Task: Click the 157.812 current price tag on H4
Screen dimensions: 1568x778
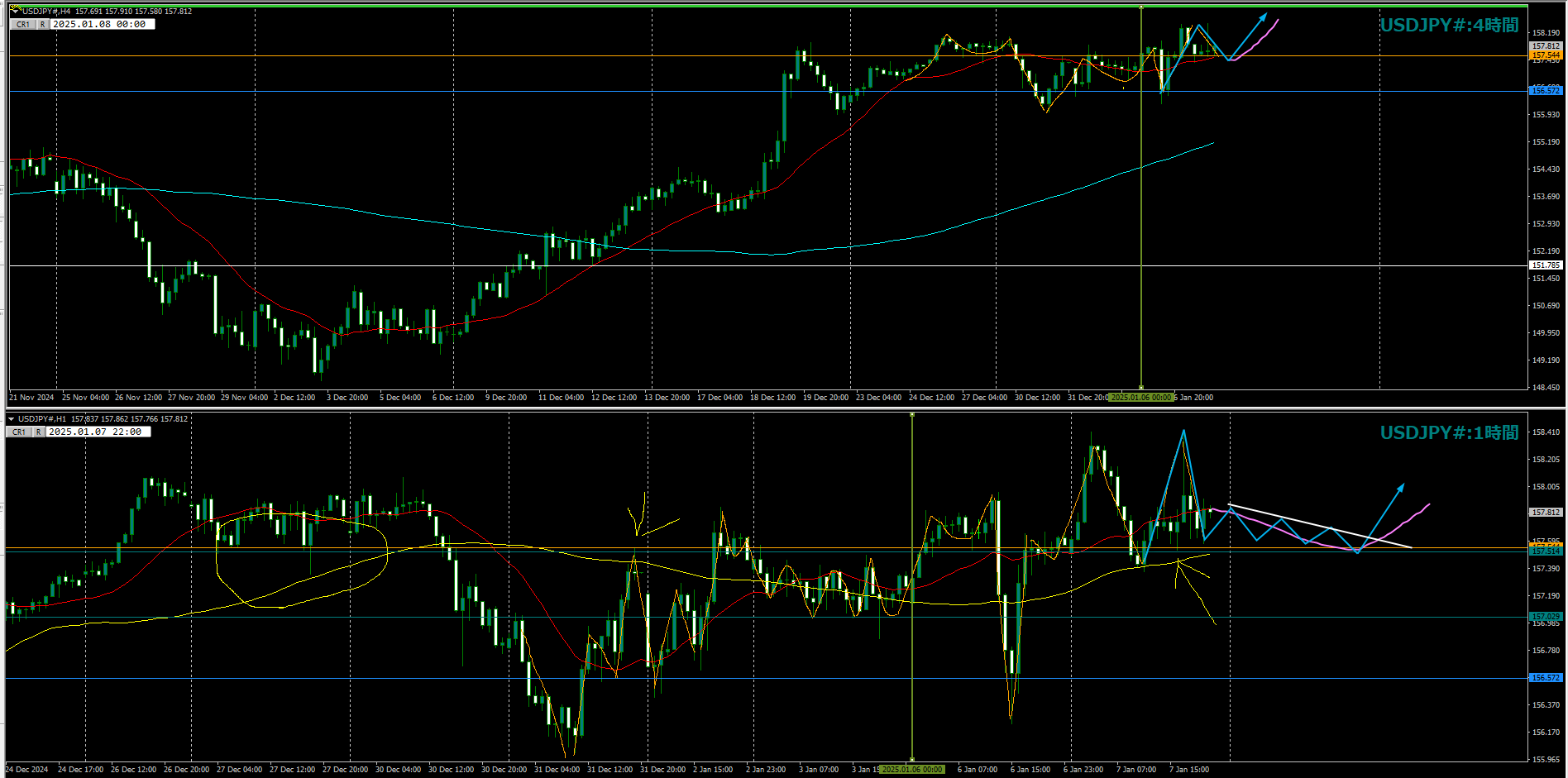Action: 1546,46
